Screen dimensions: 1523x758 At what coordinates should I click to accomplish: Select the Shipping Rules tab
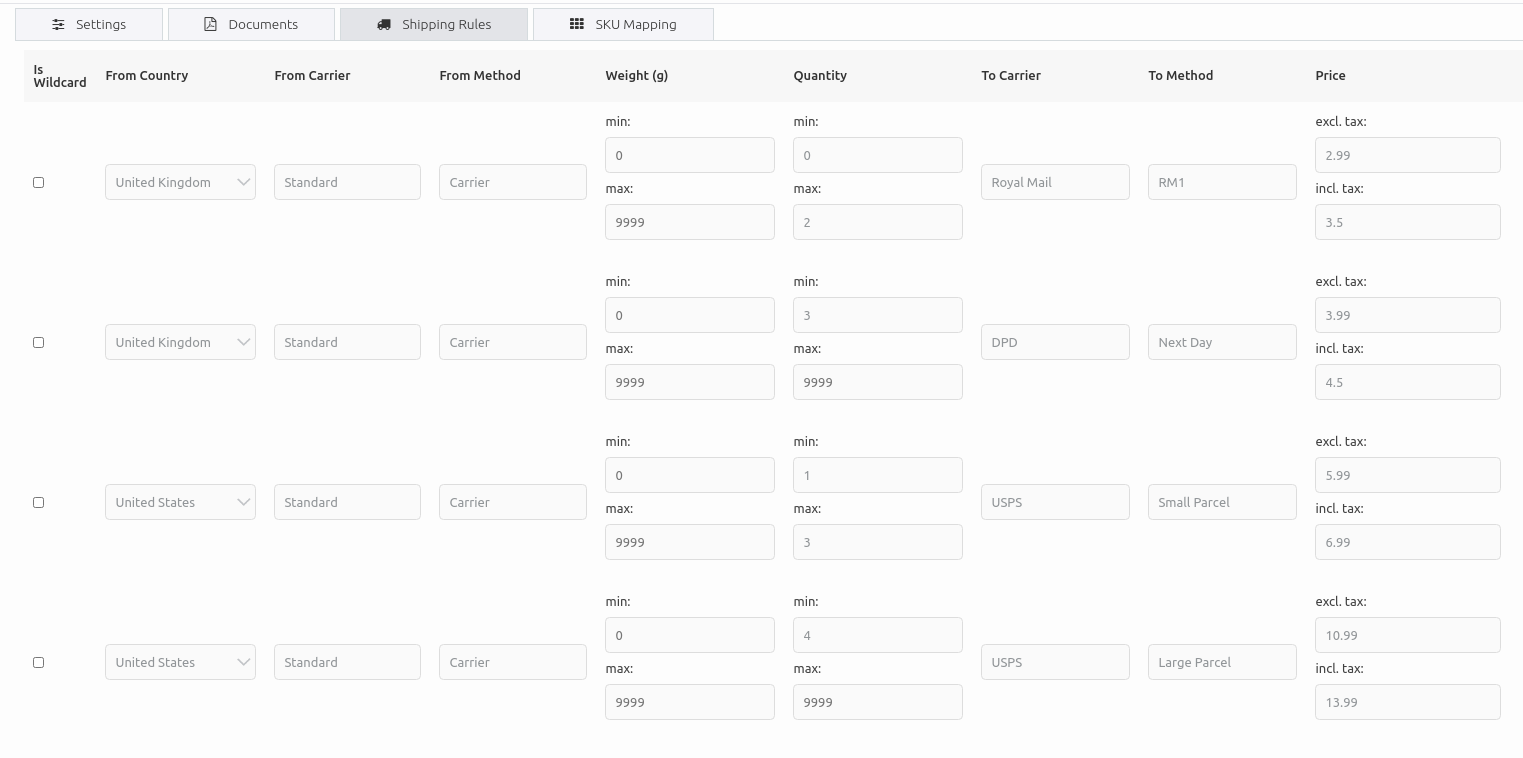434,24
